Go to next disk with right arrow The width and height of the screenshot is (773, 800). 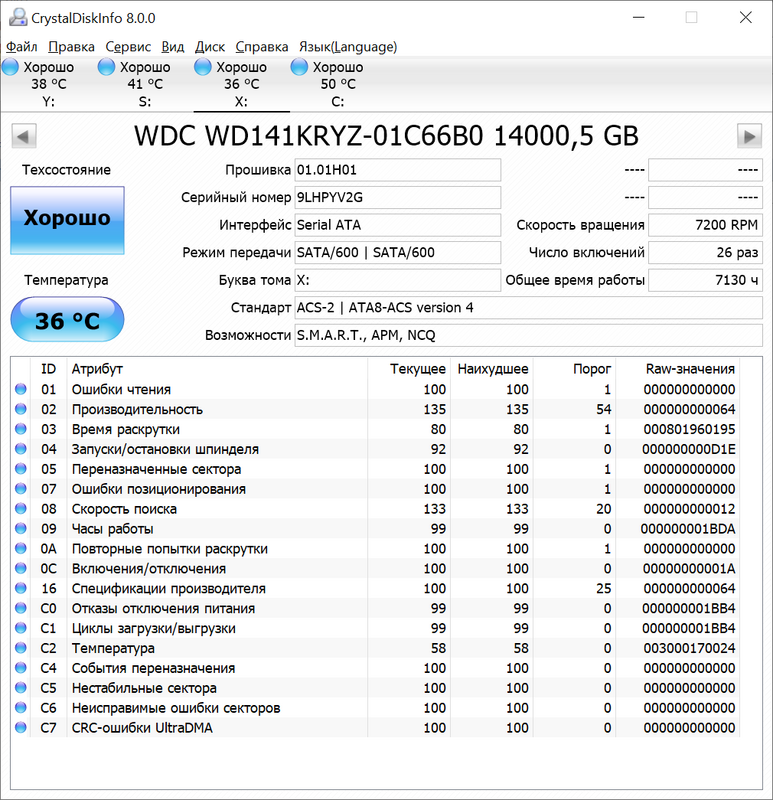[x=750, y=136]
